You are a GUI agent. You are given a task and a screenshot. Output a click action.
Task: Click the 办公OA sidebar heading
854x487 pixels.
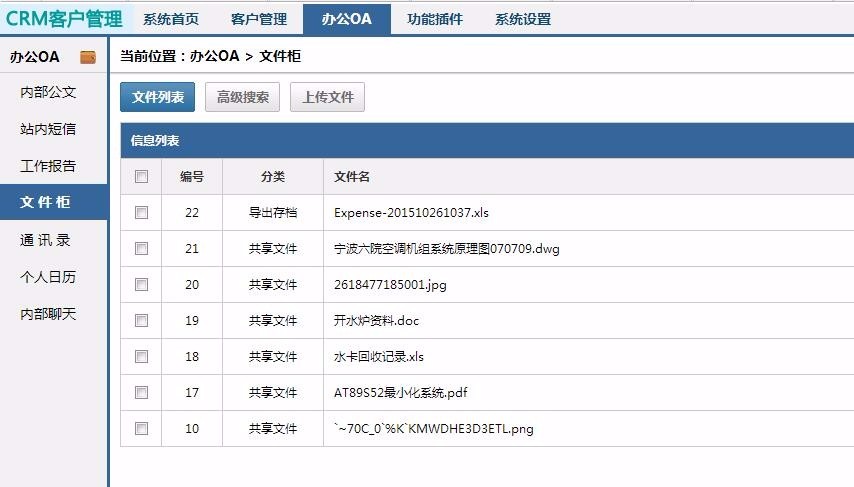34,57
